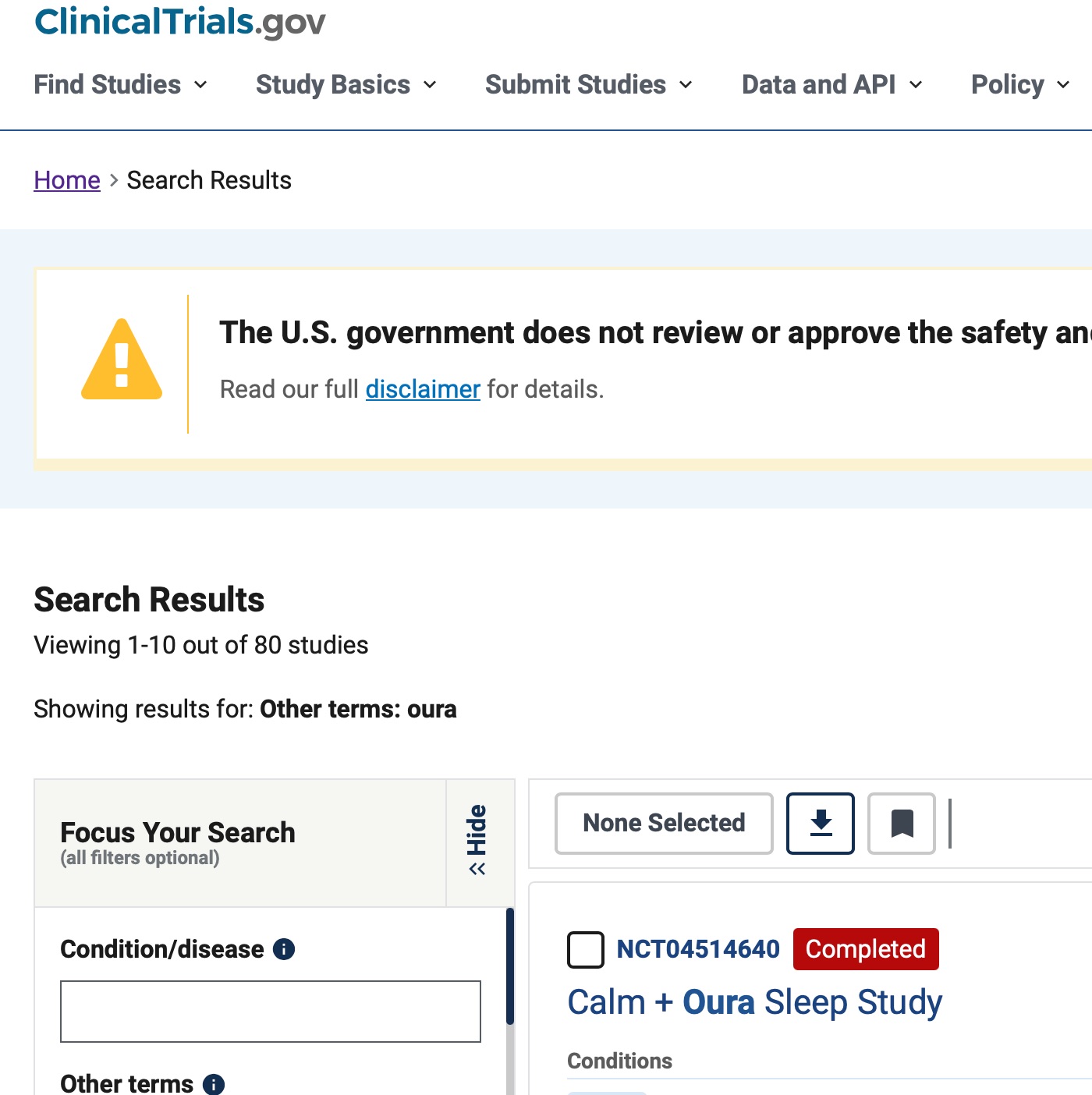Image resolution: width=1092 pixels, height=1095 pixels.
Task: Click the yellow warning triangle icon
Action: [x=122, y=360]
